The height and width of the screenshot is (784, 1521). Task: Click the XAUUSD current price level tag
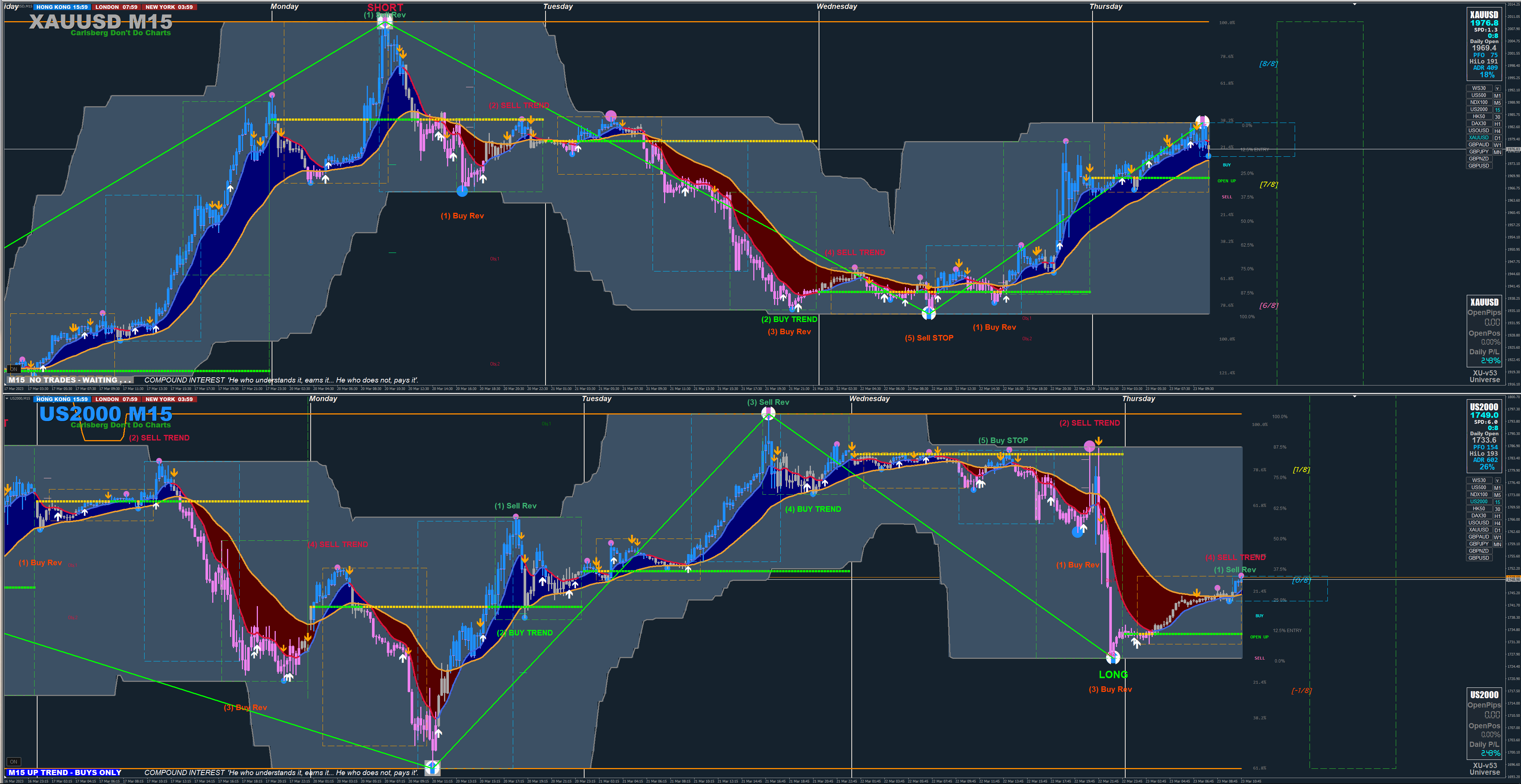[1513, 149]
